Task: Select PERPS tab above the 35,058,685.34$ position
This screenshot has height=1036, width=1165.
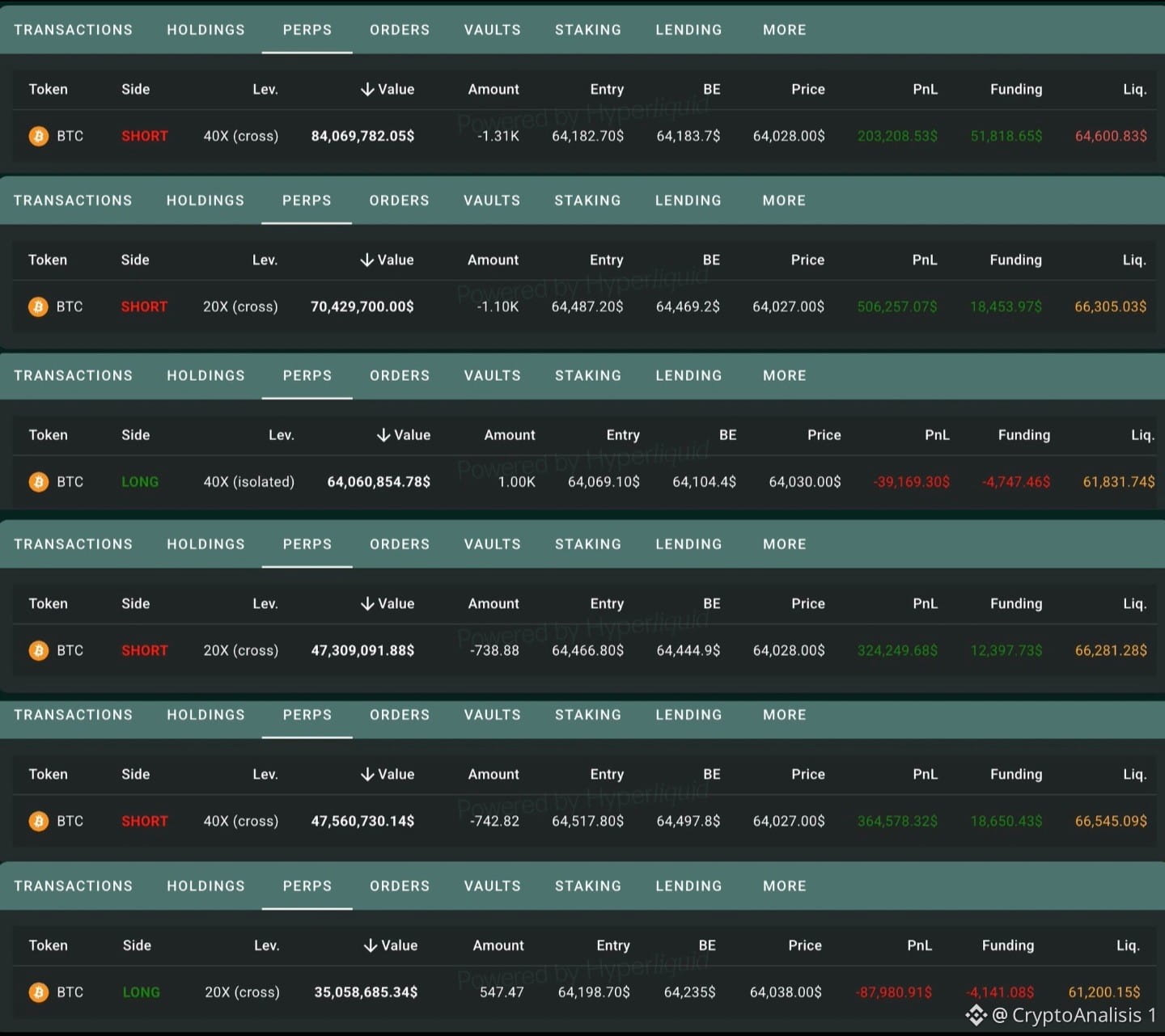Action: [x=307, y=886]
